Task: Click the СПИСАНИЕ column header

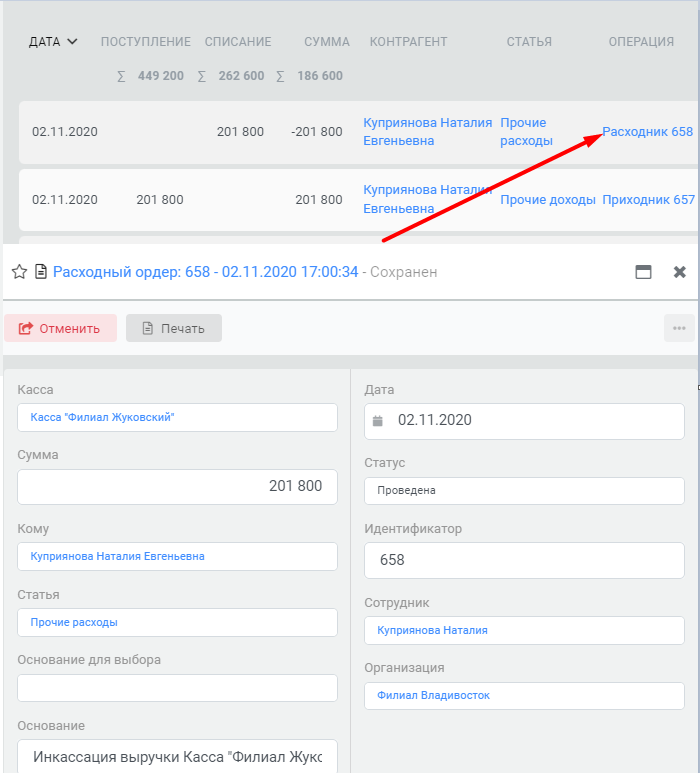Action: [x=238, y=42]
